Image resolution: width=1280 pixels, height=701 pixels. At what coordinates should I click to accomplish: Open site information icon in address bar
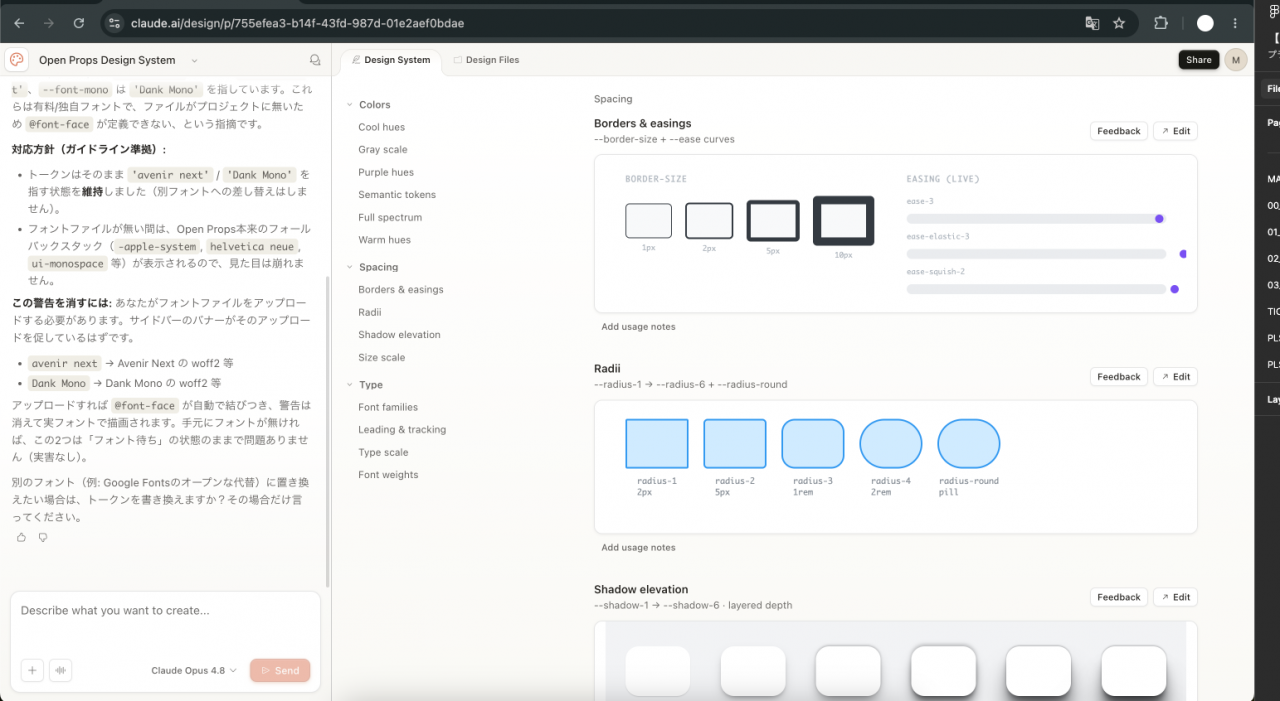click(114, 23)
